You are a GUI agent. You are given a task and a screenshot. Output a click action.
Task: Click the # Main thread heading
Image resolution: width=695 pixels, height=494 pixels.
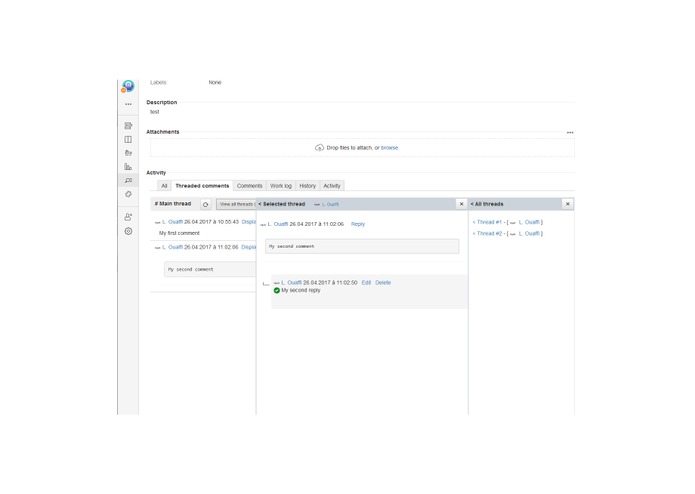(x=173, y=204)
